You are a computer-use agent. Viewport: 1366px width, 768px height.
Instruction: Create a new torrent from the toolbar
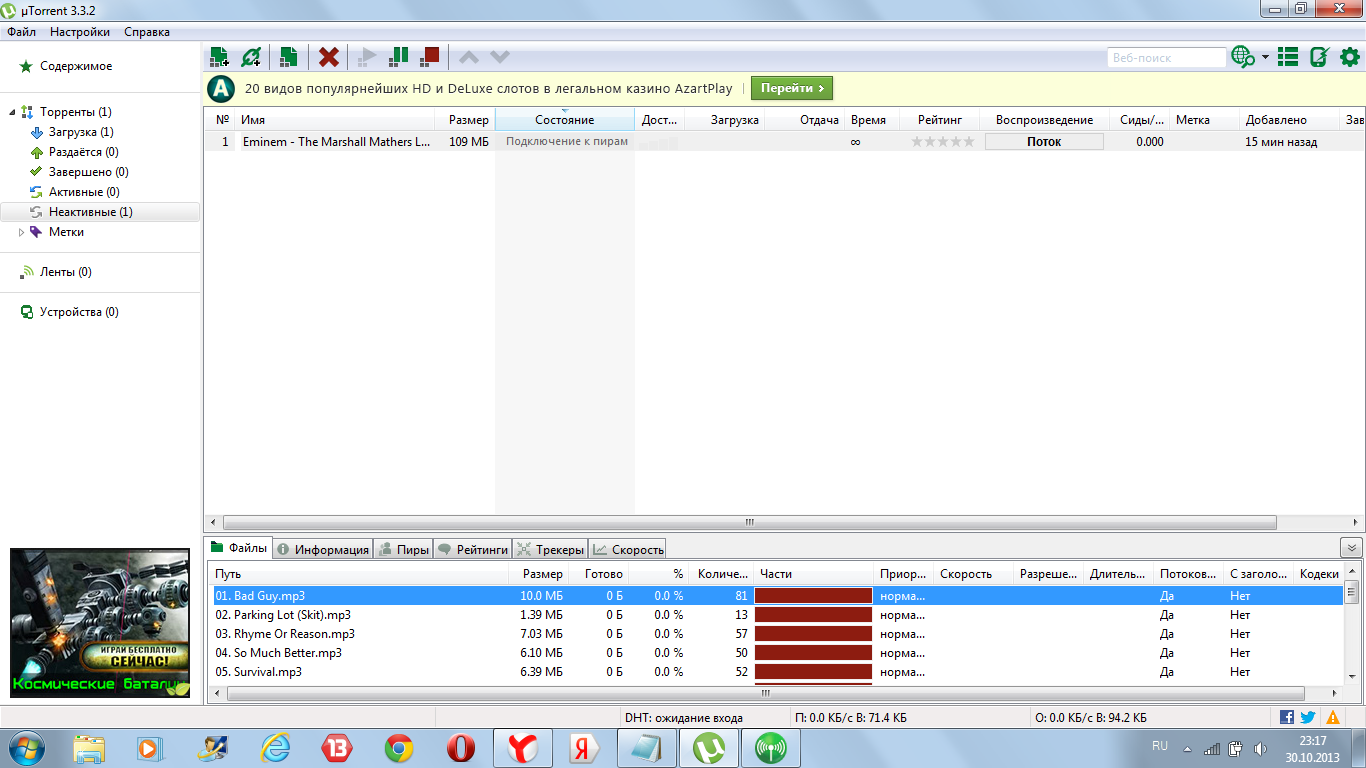tap(288, 57)
